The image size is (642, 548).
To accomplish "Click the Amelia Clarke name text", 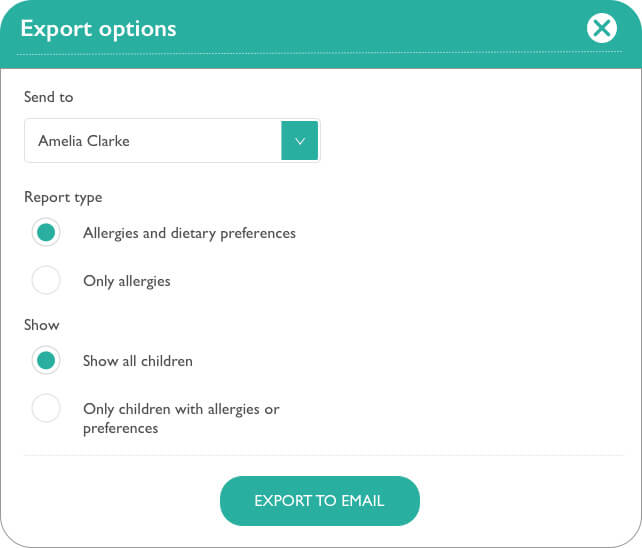I will (x=84, y=141).
